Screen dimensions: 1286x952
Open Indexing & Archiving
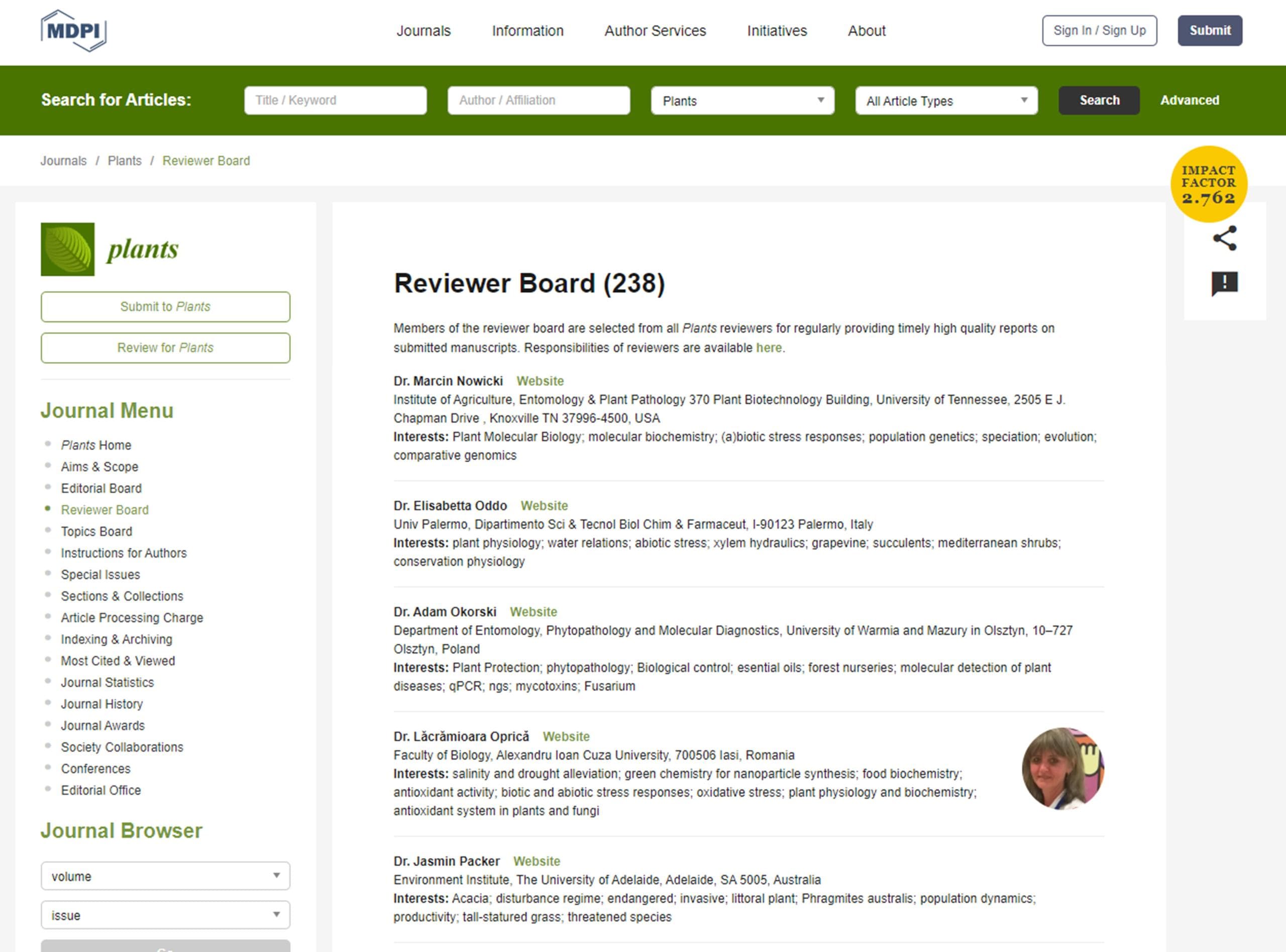117,640
